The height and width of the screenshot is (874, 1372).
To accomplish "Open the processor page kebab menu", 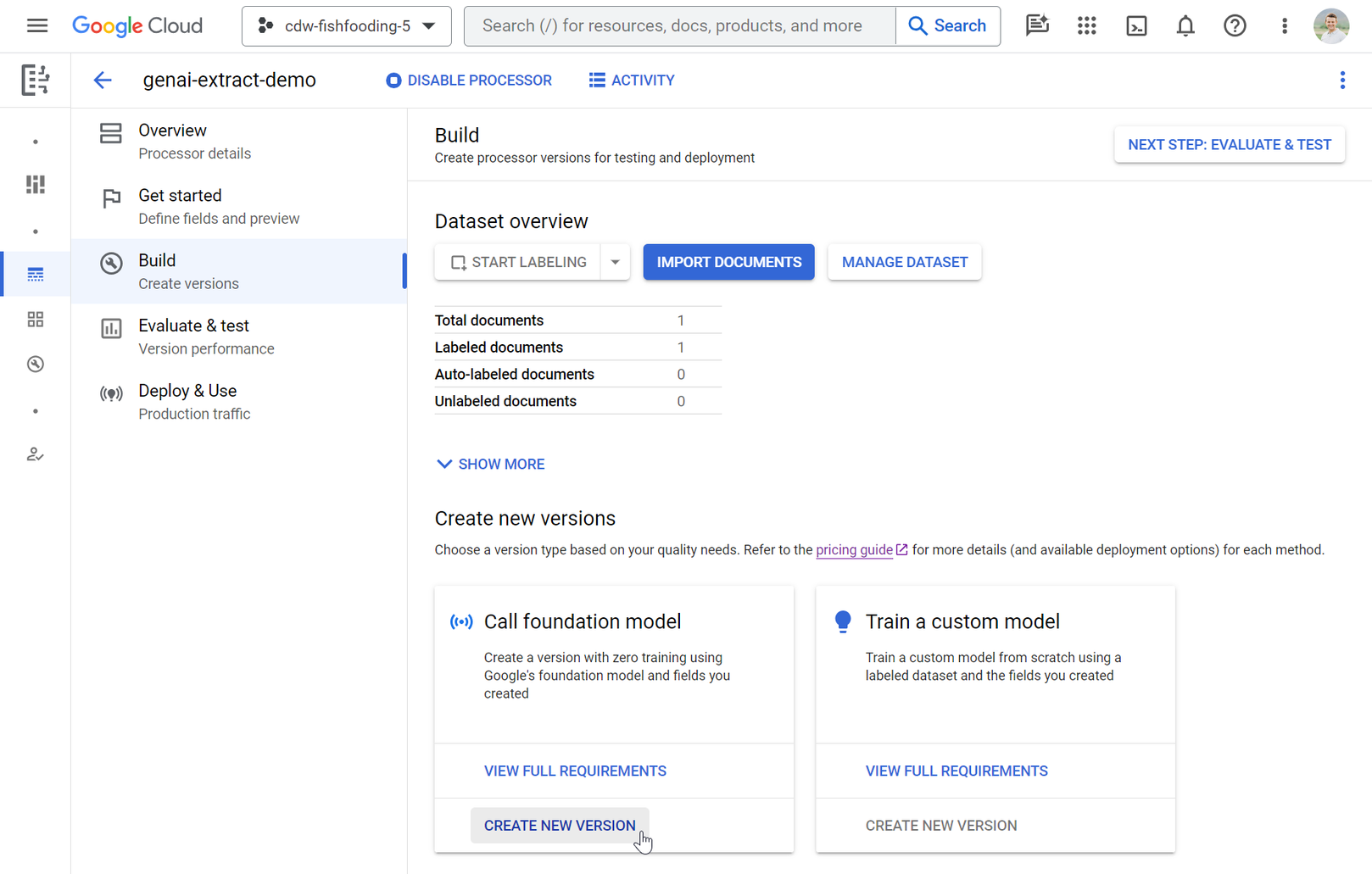I will [1342, 81].
